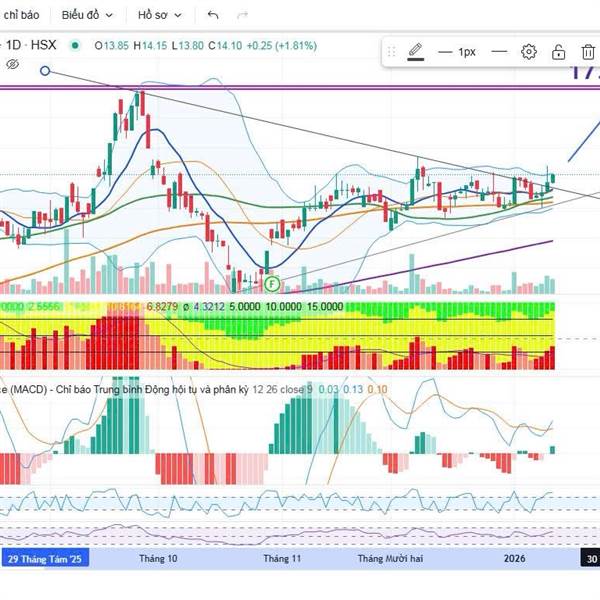Grab the drawing toolbar drag handle dots
600x600 pixels.
[391, 51]
